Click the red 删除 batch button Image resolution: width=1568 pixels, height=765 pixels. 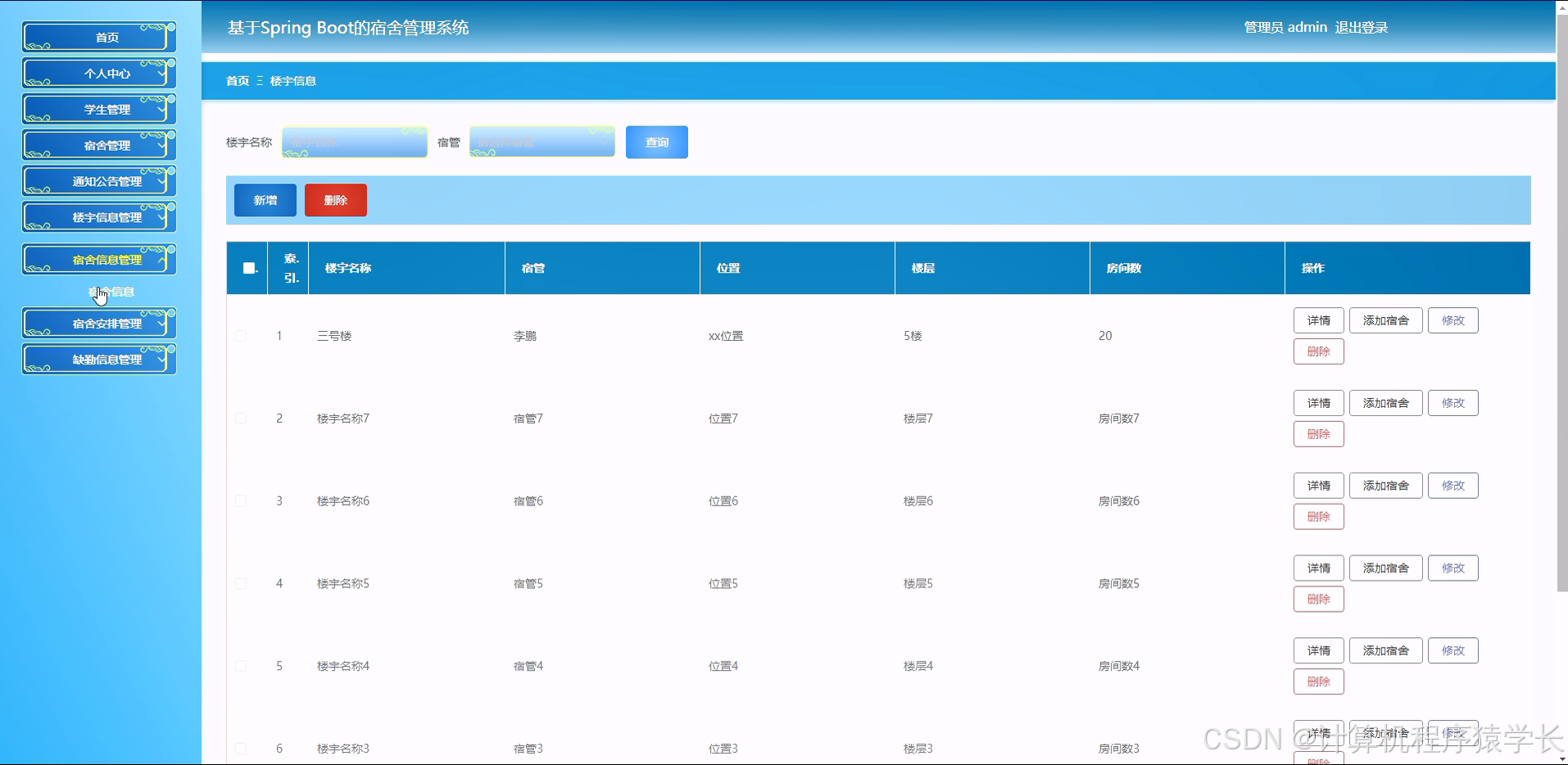[x=336, y=201]
